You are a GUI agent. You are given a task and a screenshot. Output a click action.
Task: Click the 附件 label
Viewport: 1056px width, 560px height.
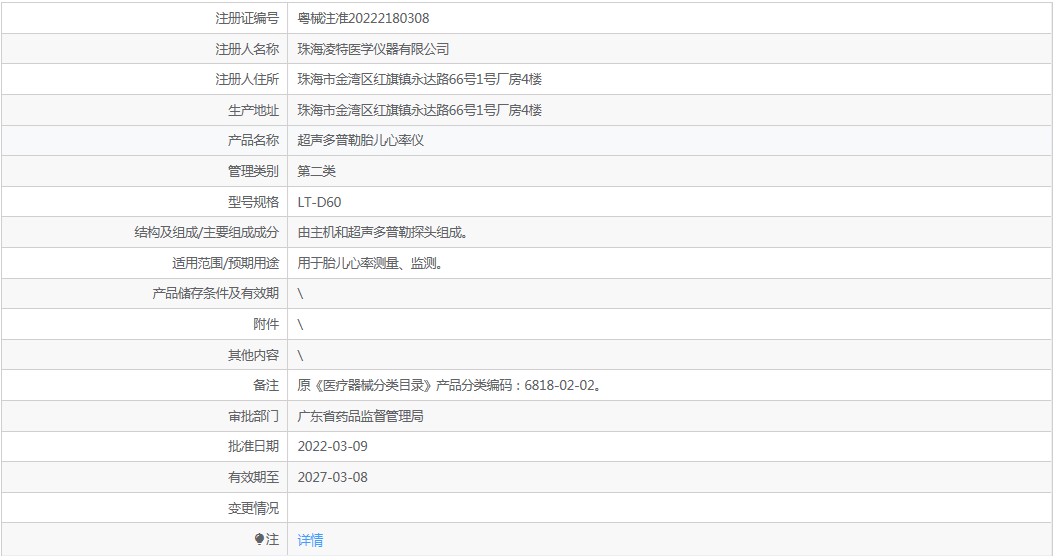tap(266, 324)
